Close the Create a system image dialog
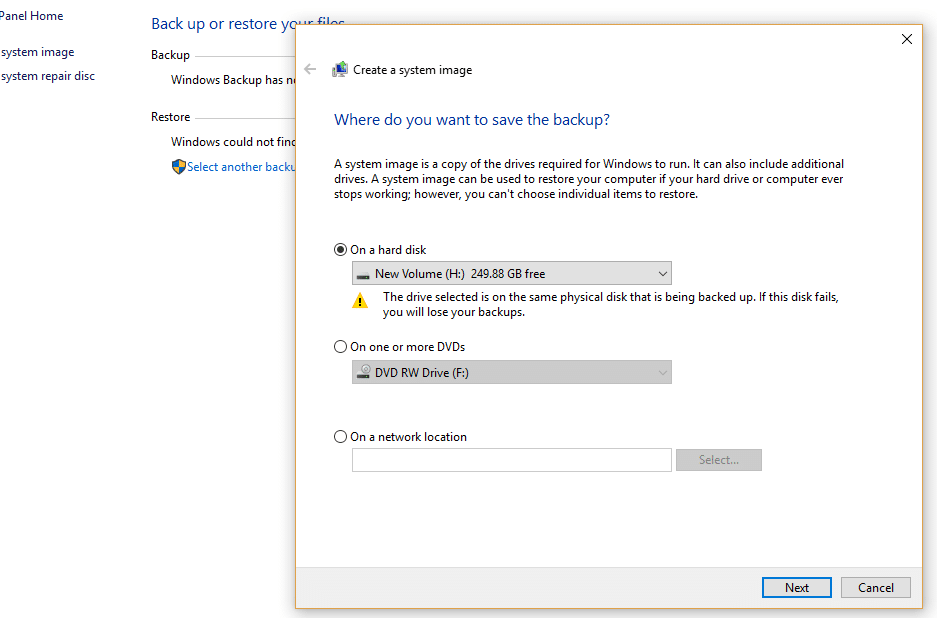This screenshot has width=937, height=618. pyautogui.click(x=906, y=39)
